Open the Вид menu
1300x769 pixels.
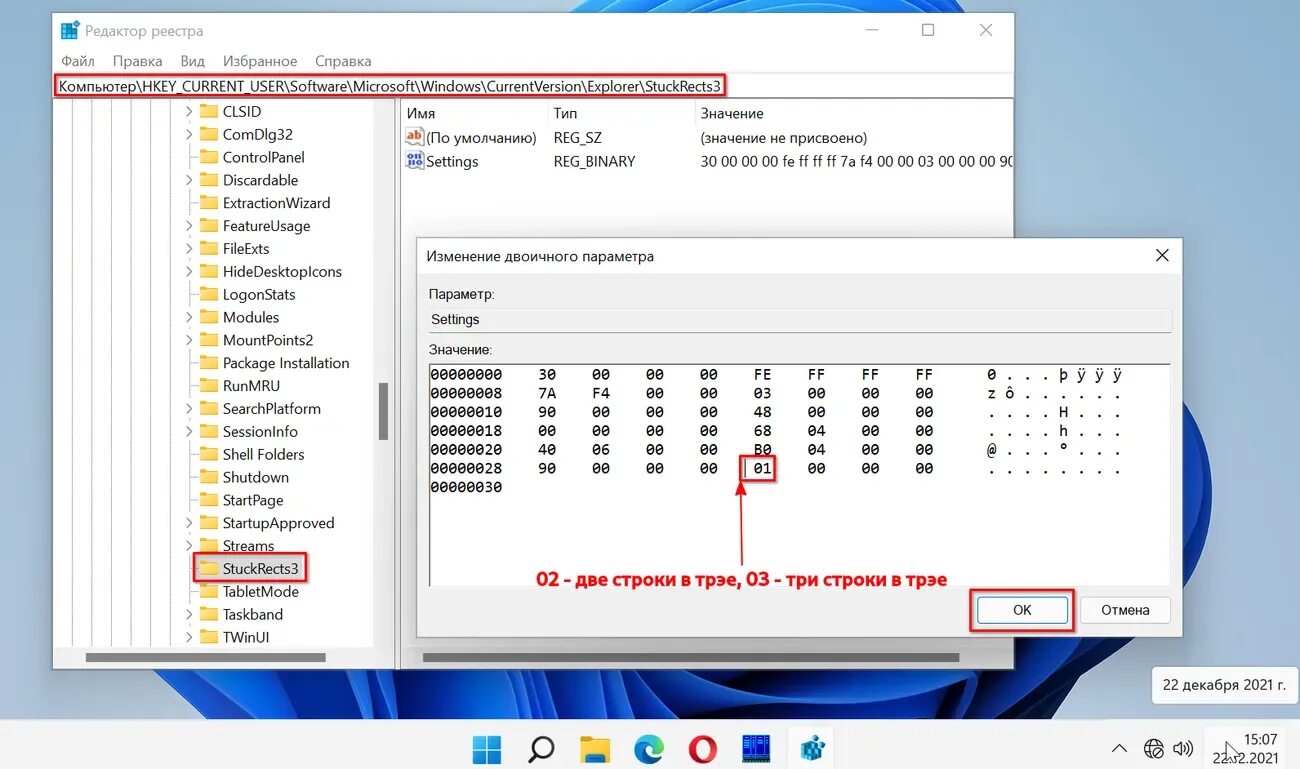click(x=192, y=61)
